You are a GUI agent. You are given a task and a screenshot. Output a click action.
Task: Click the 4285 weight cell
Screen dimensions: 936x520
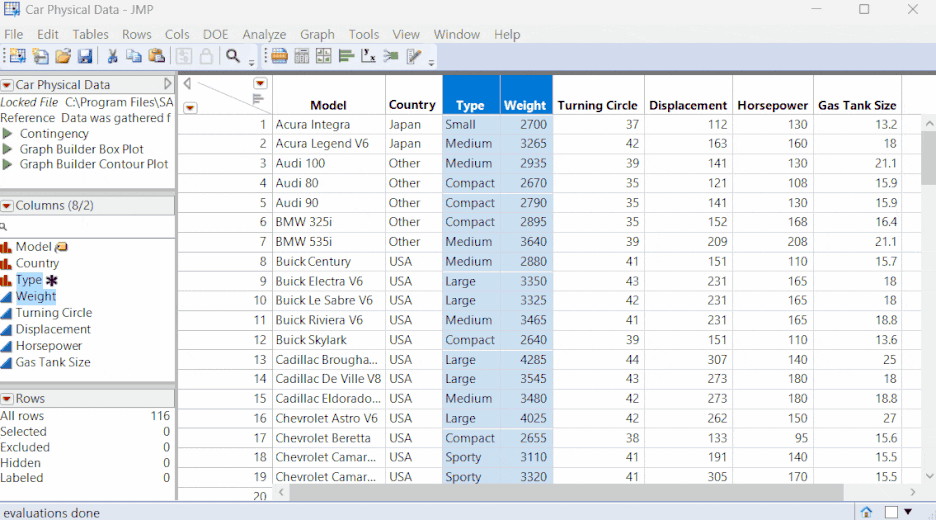[526, 359]
